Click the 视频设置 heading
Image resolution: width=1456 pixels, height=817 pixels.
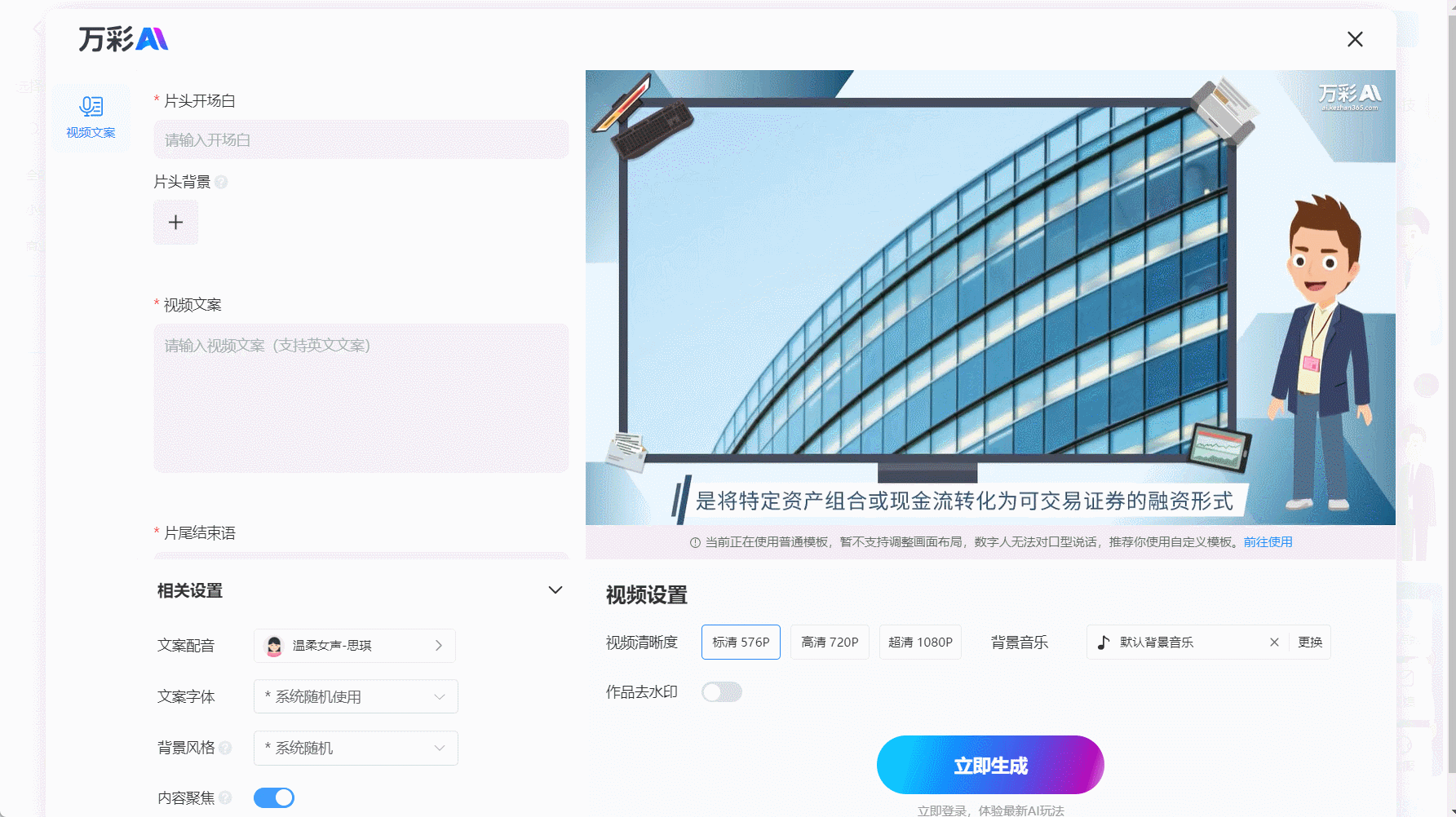pyautogui.click(x=646, y=595)
